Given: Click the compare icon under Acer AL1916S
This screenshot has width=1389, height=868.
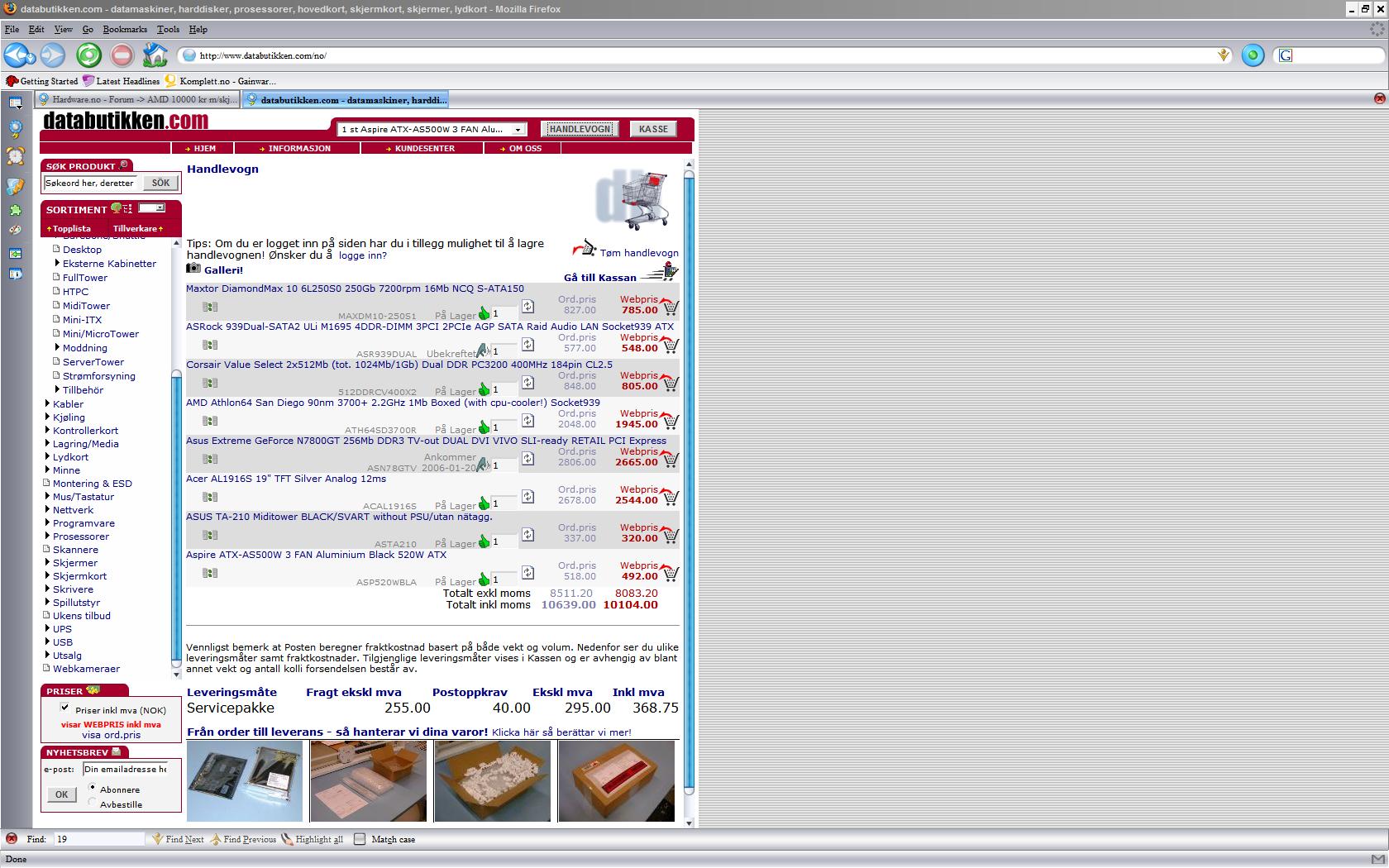Looking at the screenshot, I should pyautogui.click(x=210, y=497).
